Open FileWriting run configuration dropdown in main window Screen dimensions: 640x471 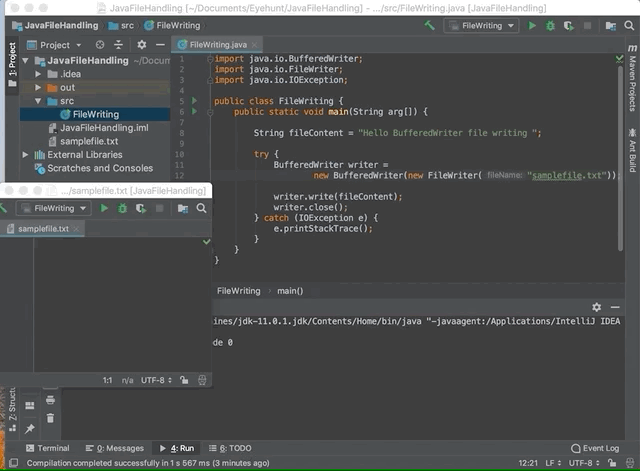[x=481, y=26]
